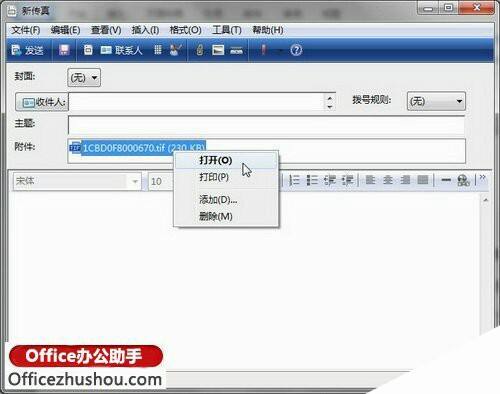Click the blue Help question mark icon
This screenshot has height=394, width=500.
pos(296,50)
